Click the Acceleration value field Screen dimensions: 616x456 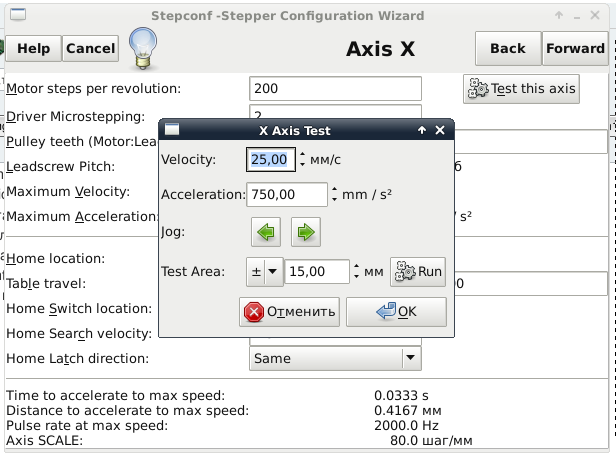[x=286, y=195]
